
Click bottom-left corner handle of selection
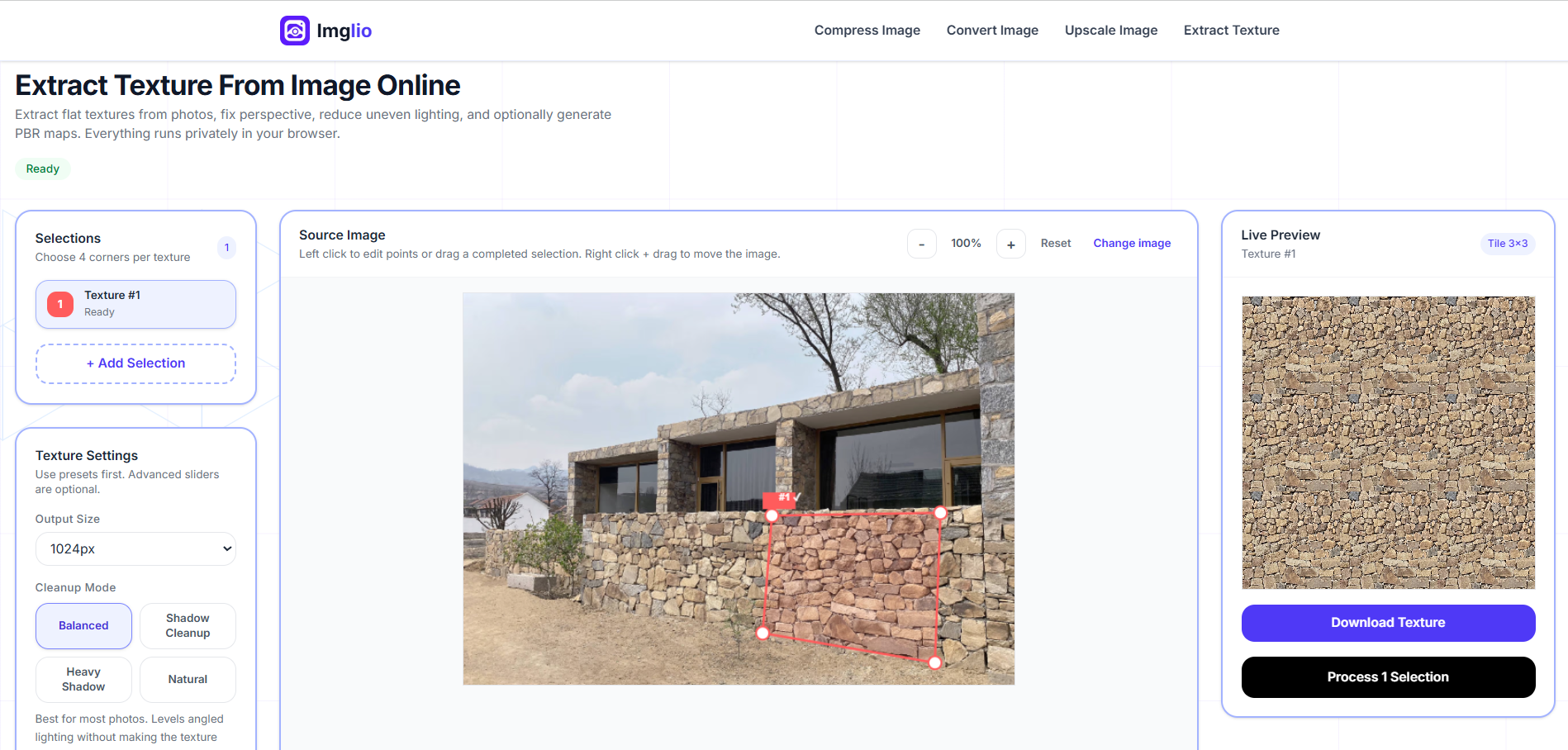click(x=763, y=633)
